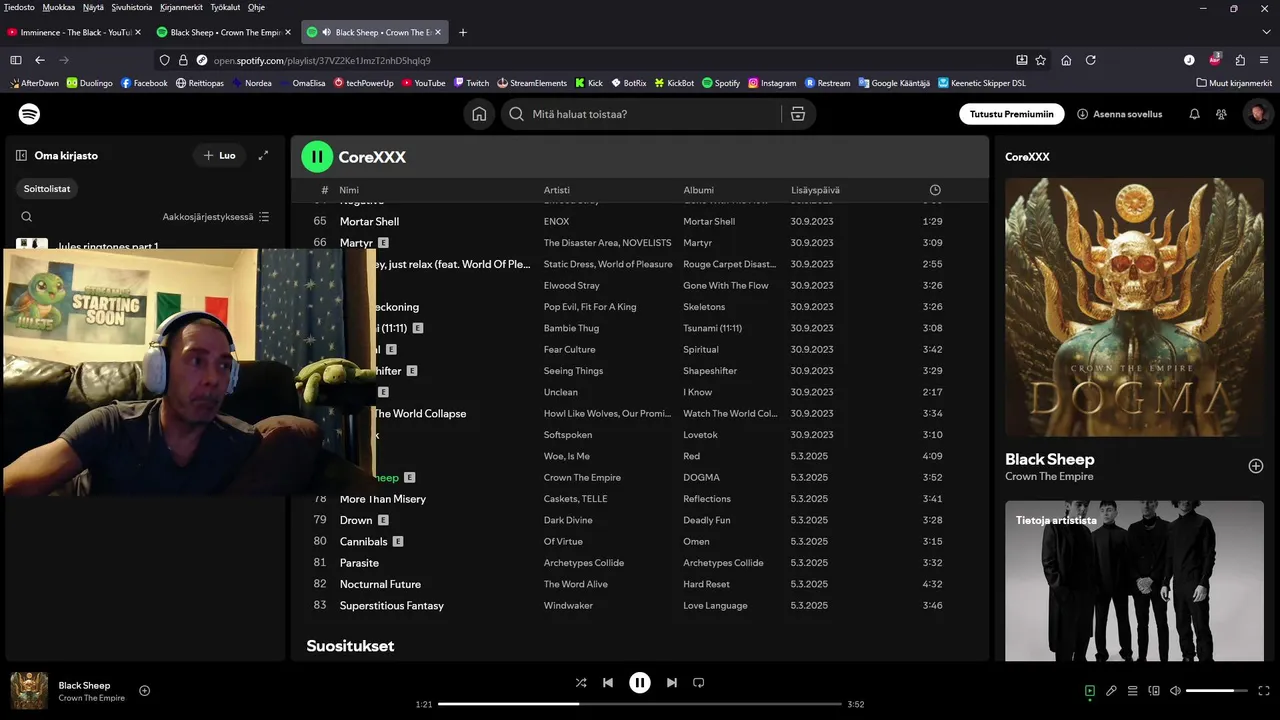Toggle the Now Playing view button

click(x=1090, y=690)
